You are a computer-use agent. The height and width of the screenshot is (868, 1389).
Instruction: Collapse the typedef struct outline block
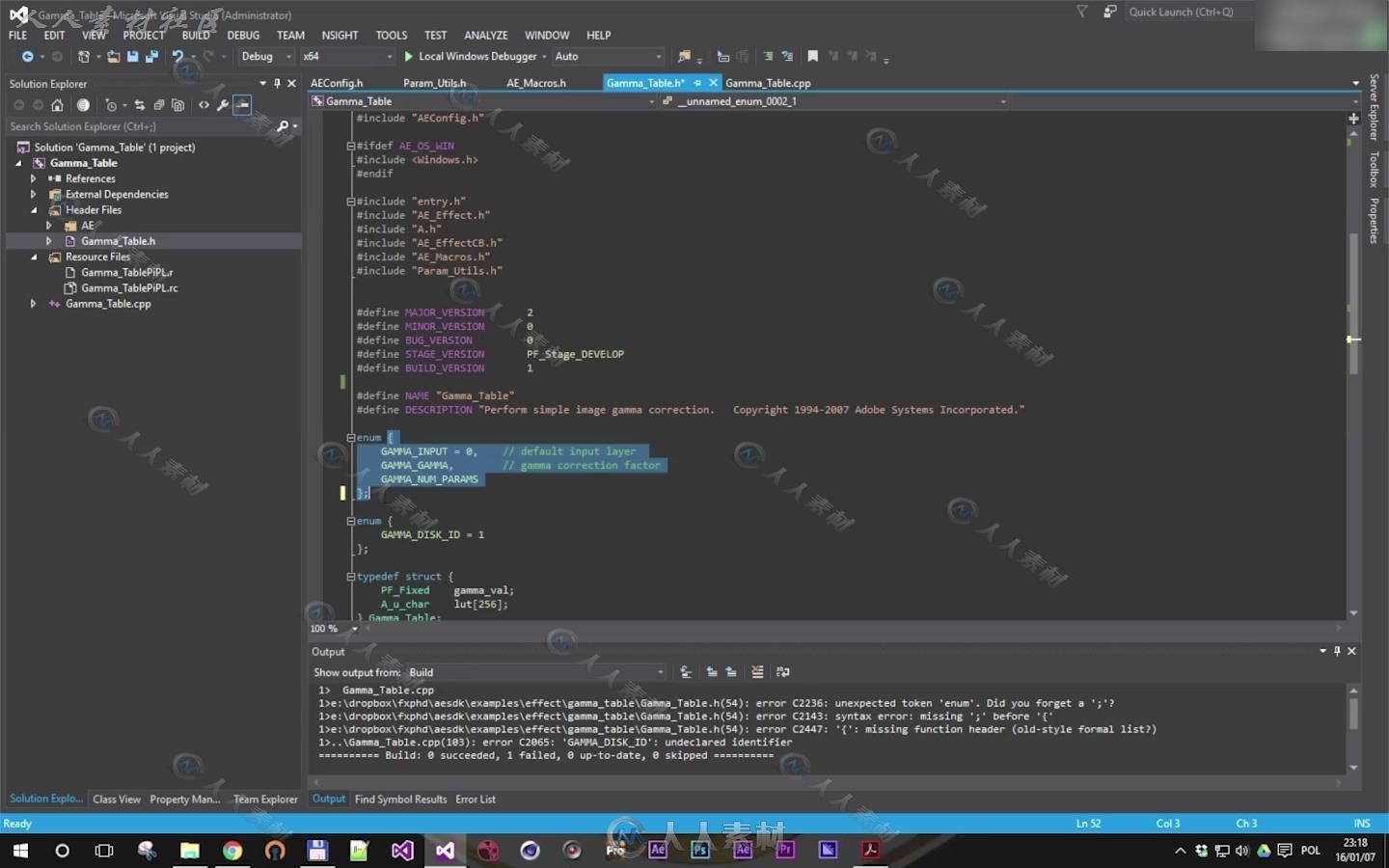coord(351,577)
